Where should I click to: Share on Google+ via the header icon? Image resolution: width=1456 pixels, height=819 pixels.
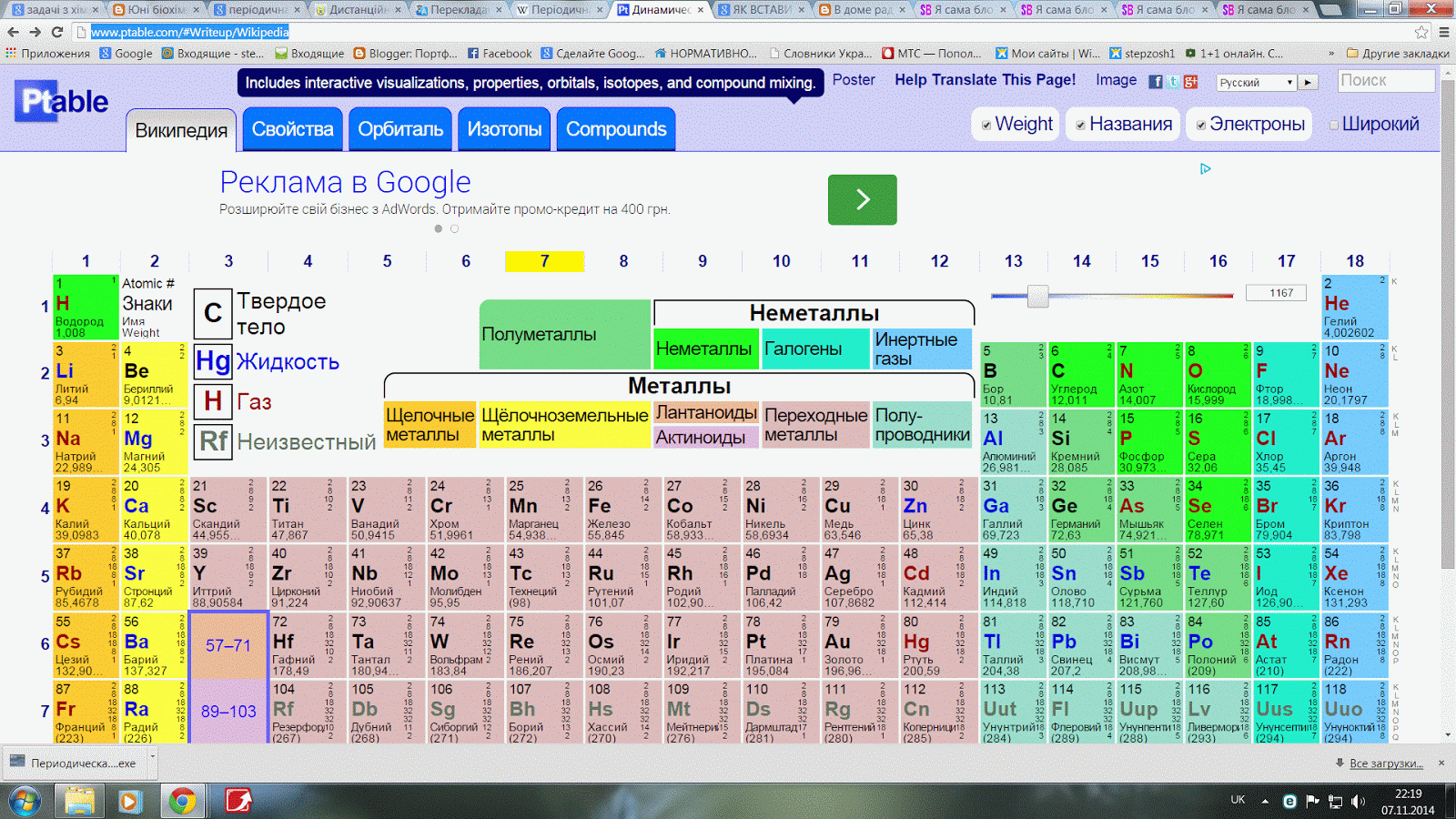[1190, 82]
